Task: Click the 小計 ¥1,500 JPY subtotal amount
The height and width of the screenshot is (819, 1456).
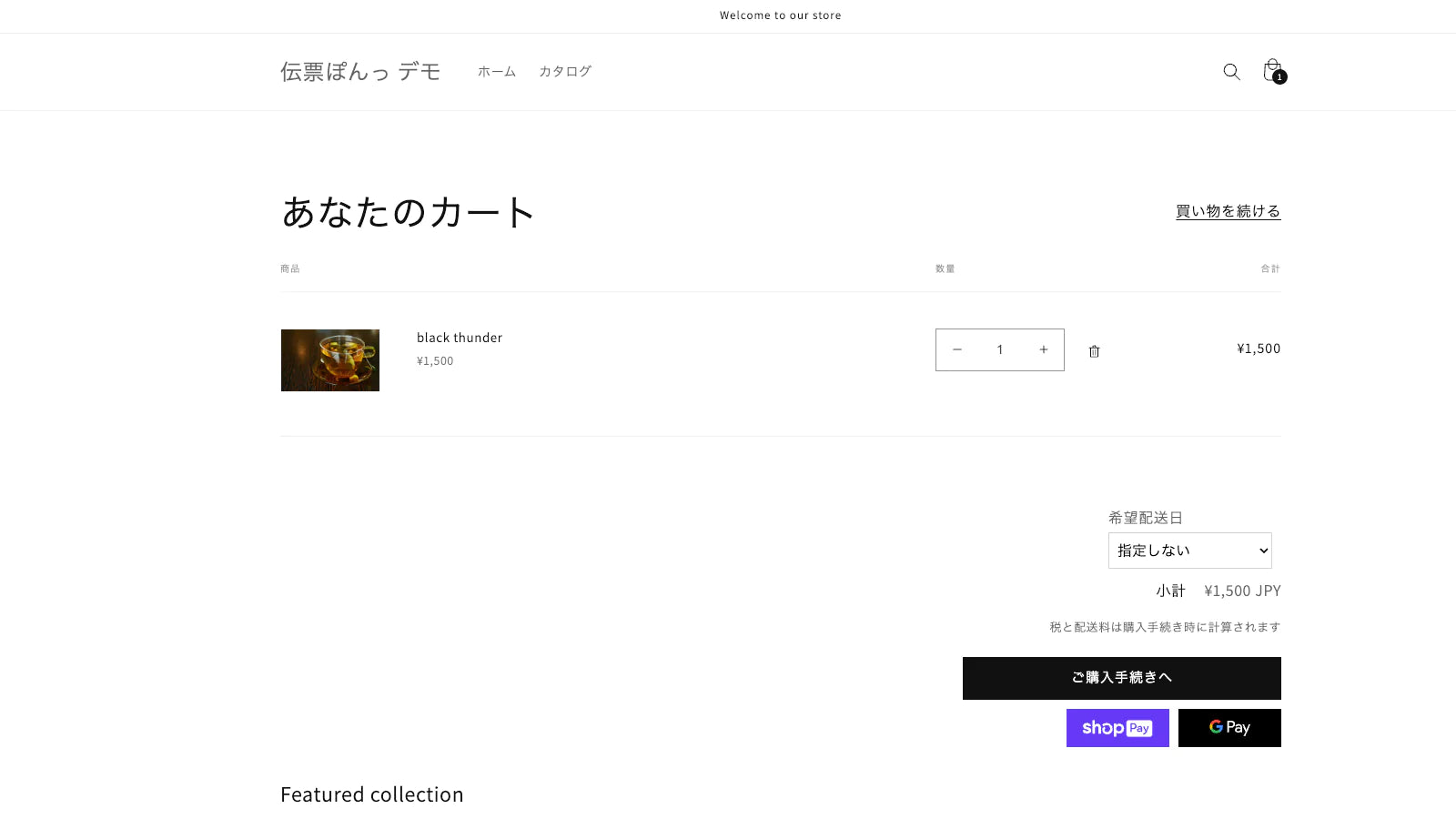Action: pyautogui.click(x=1242, y=591)
